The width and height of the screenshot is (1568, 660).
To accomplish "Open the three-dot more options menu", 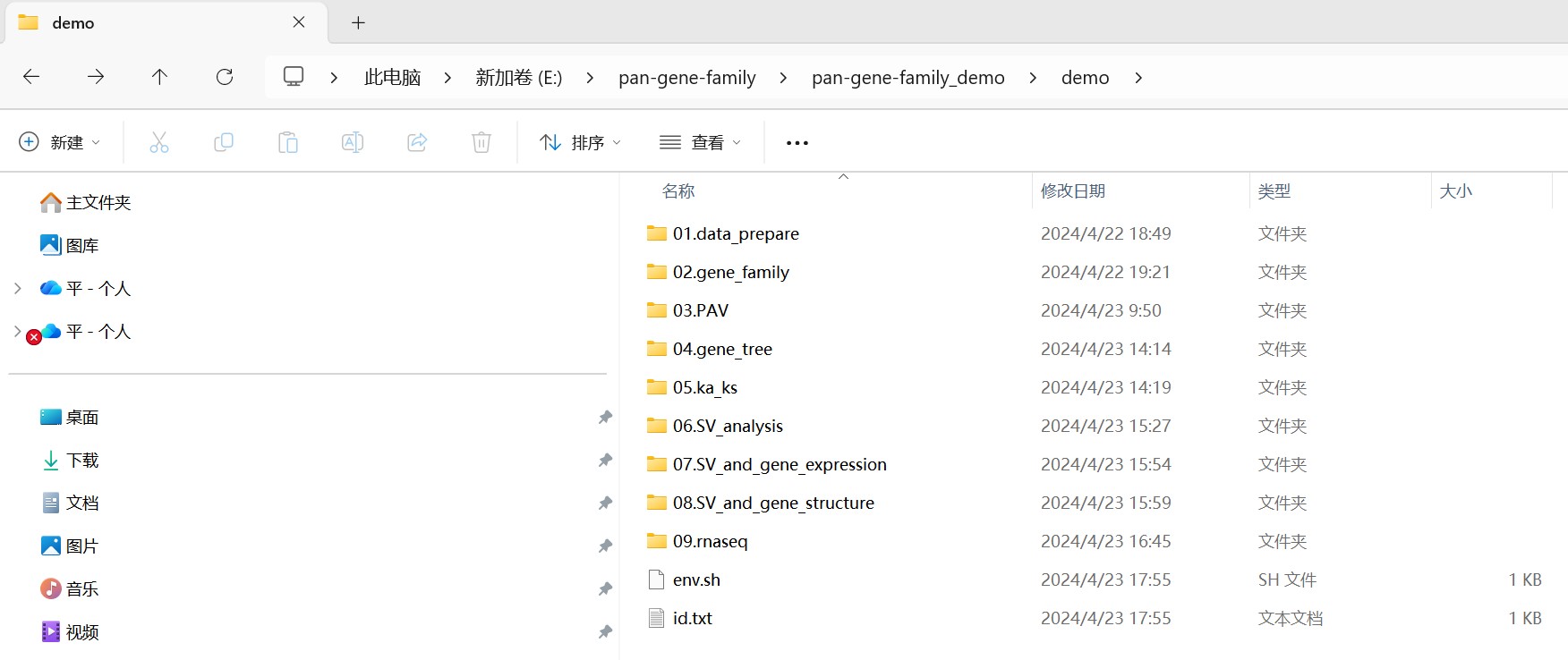I will [797, 143].
